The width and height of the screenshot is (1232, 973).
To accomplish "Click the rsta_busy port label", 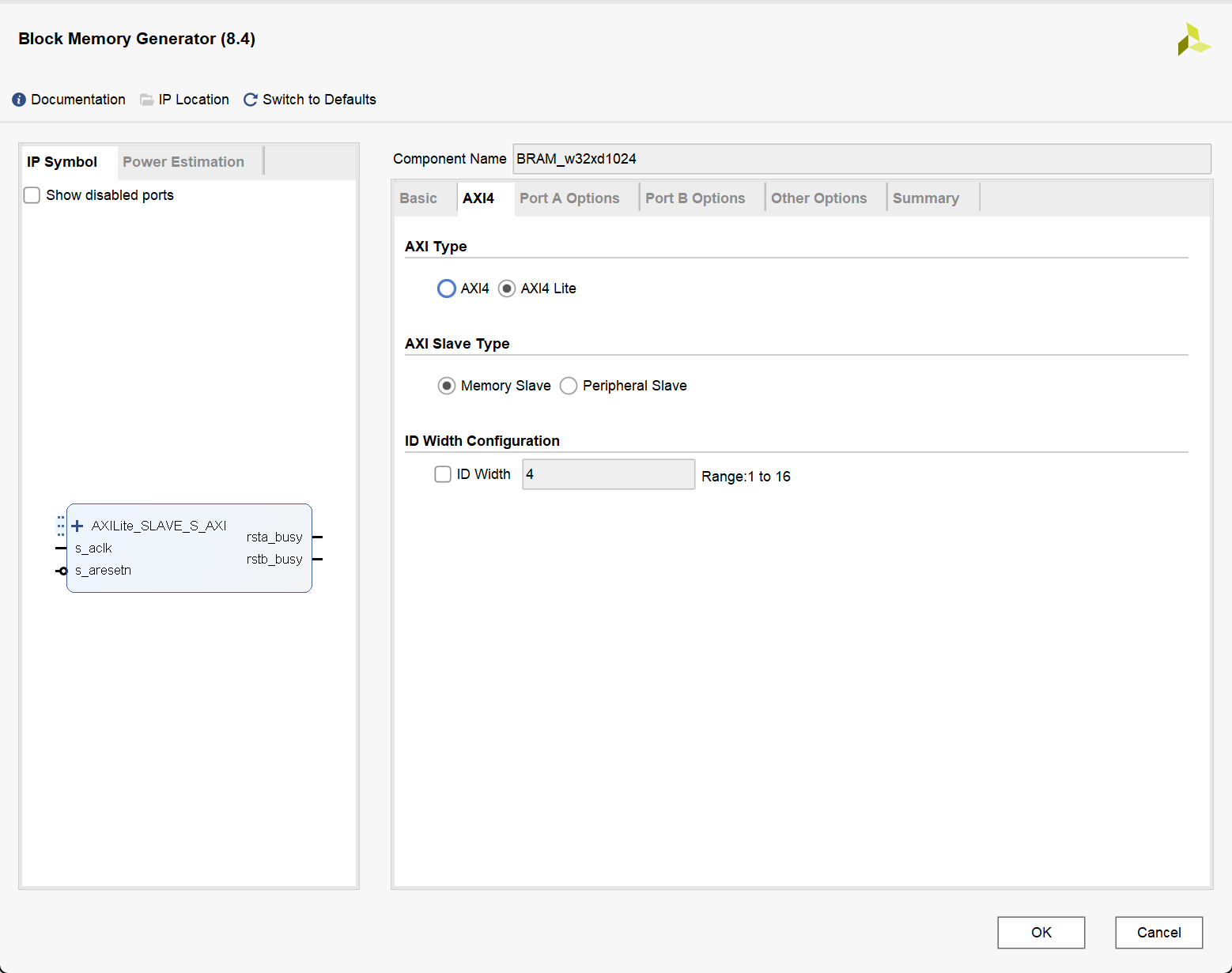I will point(274,537).
